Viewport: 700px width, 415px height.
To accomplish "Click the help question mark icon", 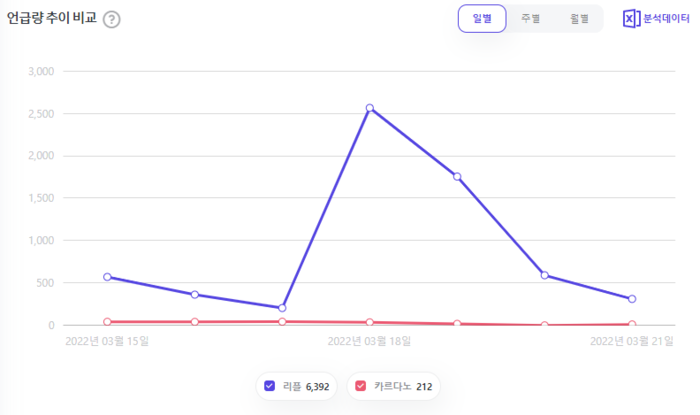I will pyautogui.click(x=111, y=20).
